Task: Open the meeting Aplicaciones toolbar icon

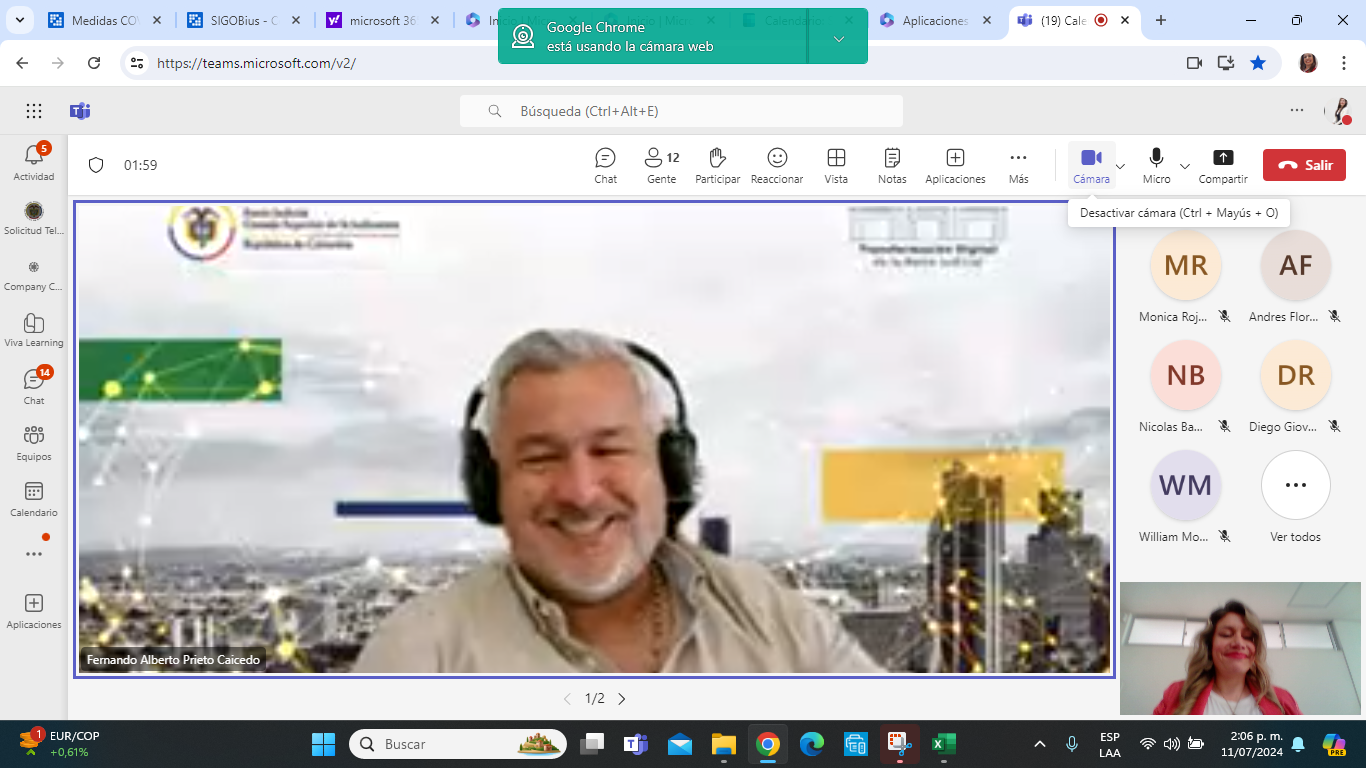Action: [x=955, y=165]
